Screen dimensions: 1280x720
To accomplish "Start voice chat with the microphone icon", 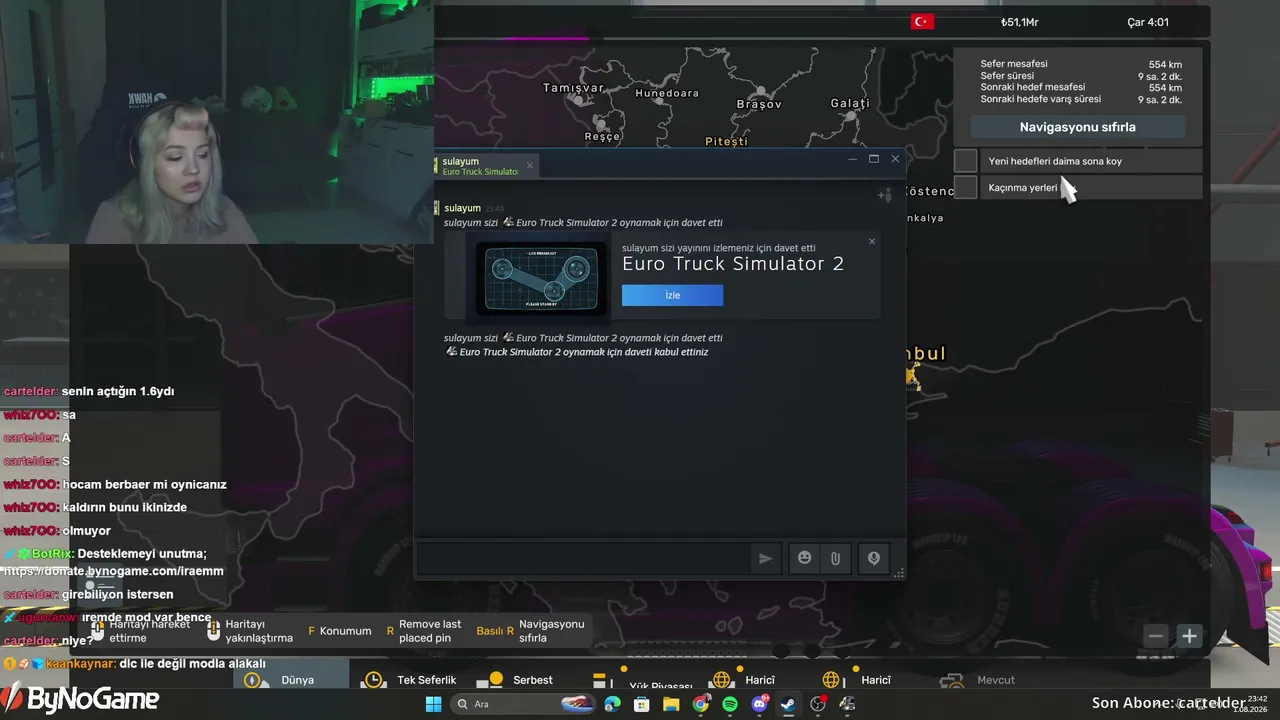I will pyautogui.click(x=873, y=559).
